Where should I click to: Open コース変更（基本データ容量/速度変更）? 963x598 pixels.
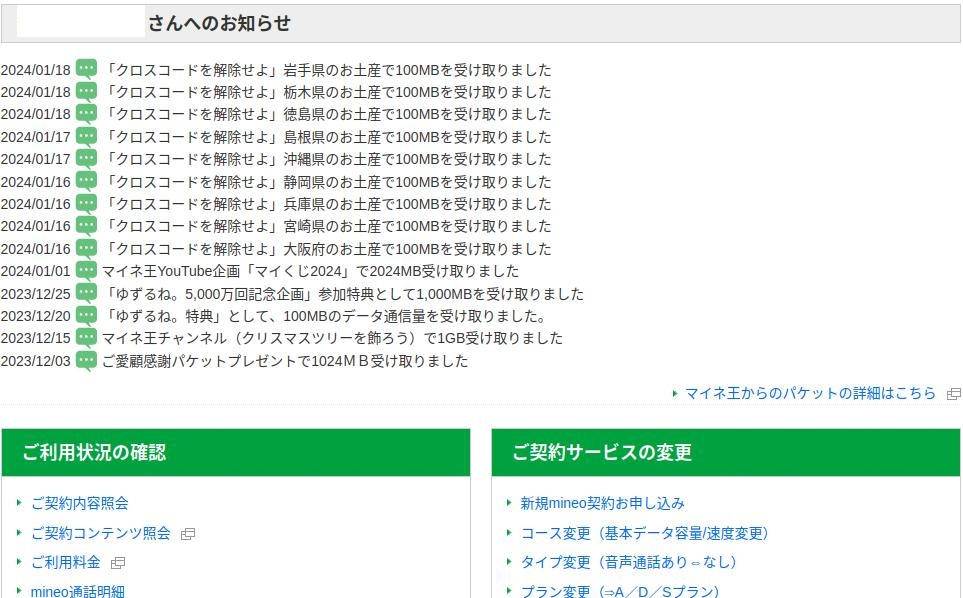point(644,533)
